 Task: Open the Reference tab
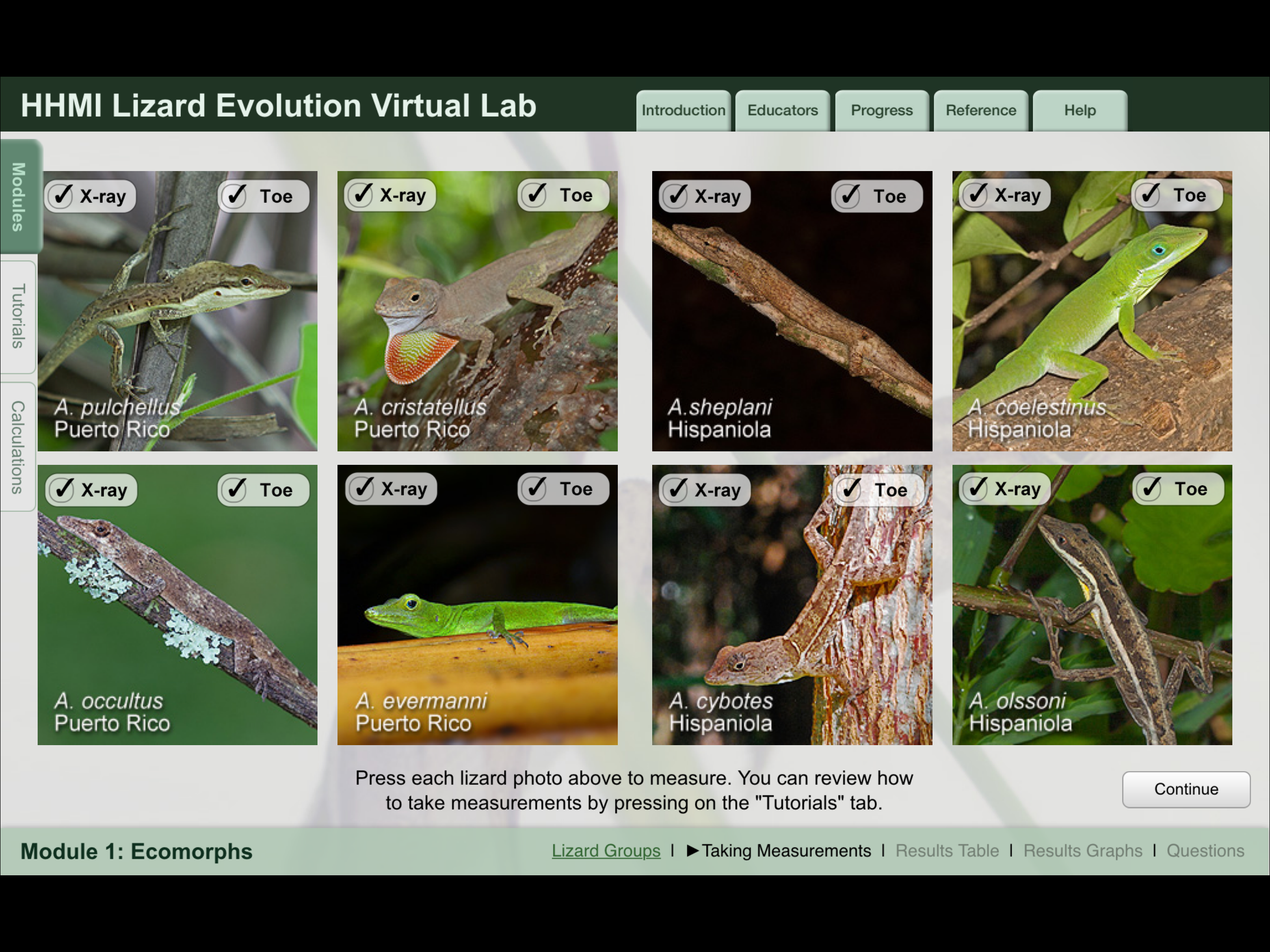click(x=981, y=110)
